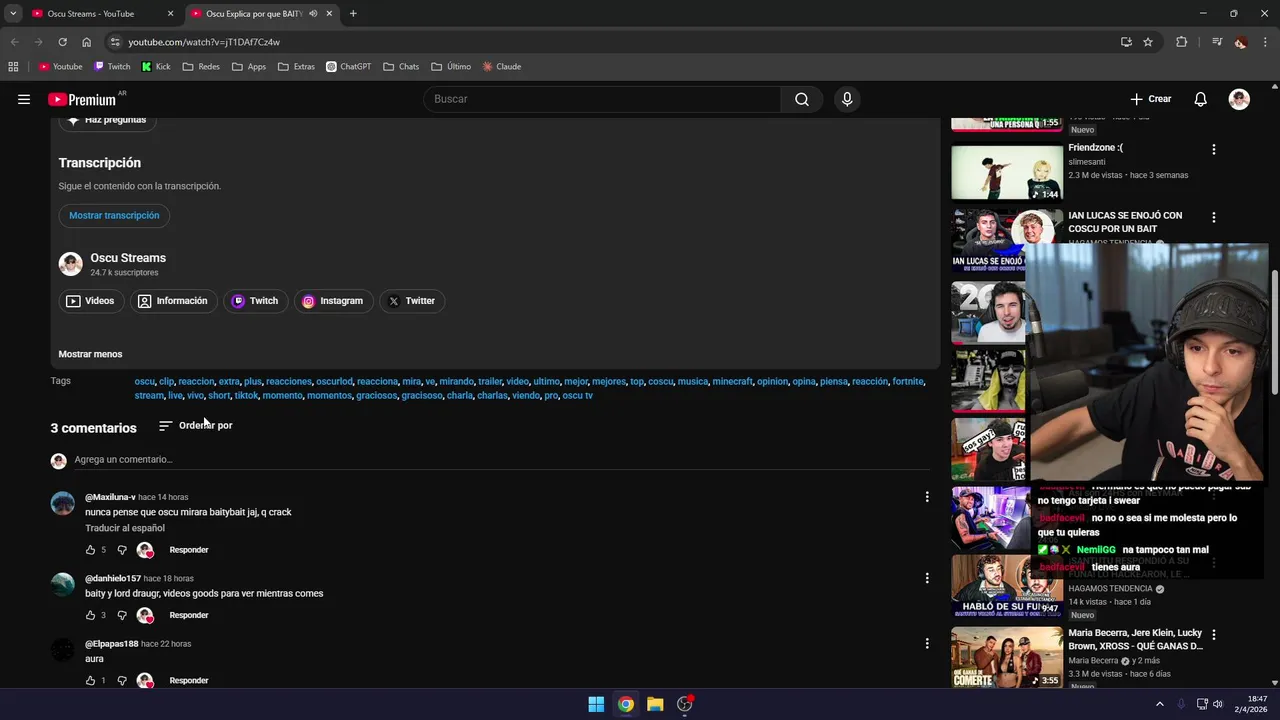
Task: Open options menu for @Elpapas188 comment
Action: pos(927,644)
